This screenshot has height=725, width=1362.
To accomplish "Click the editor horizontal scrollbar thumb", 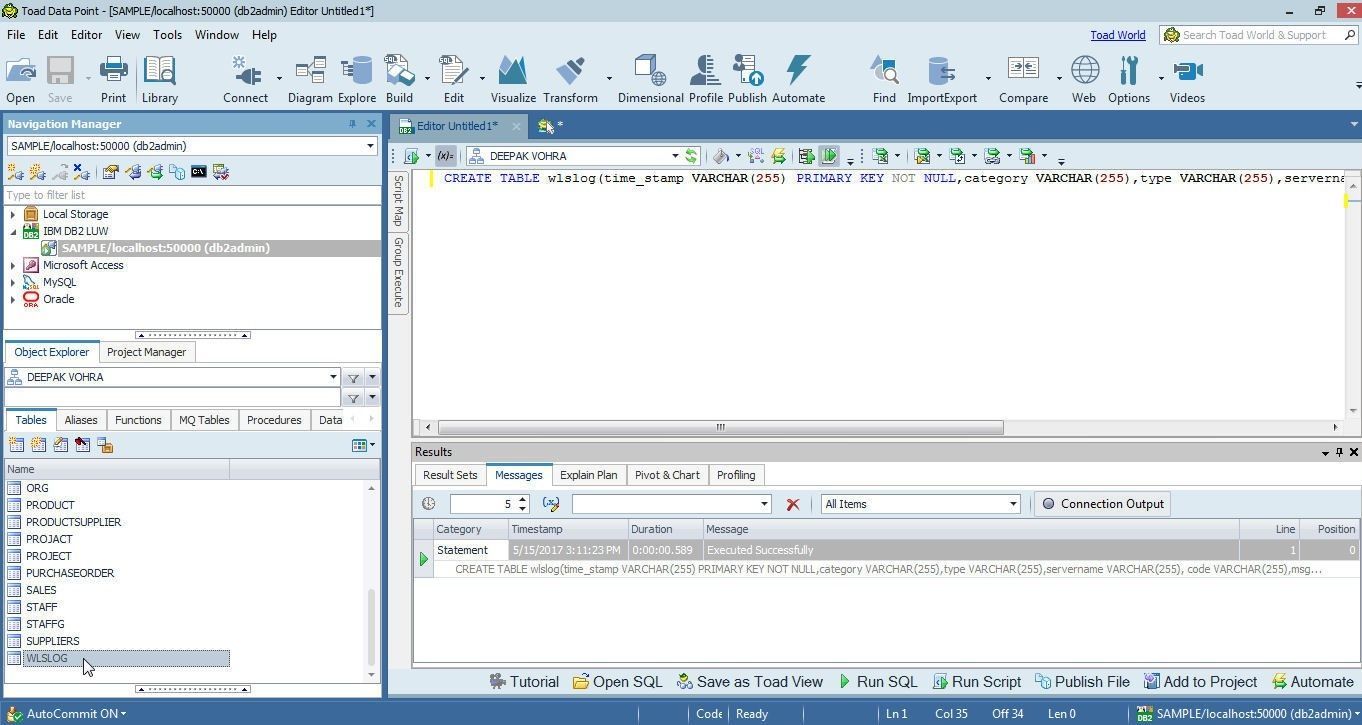I will click(720, 427).
